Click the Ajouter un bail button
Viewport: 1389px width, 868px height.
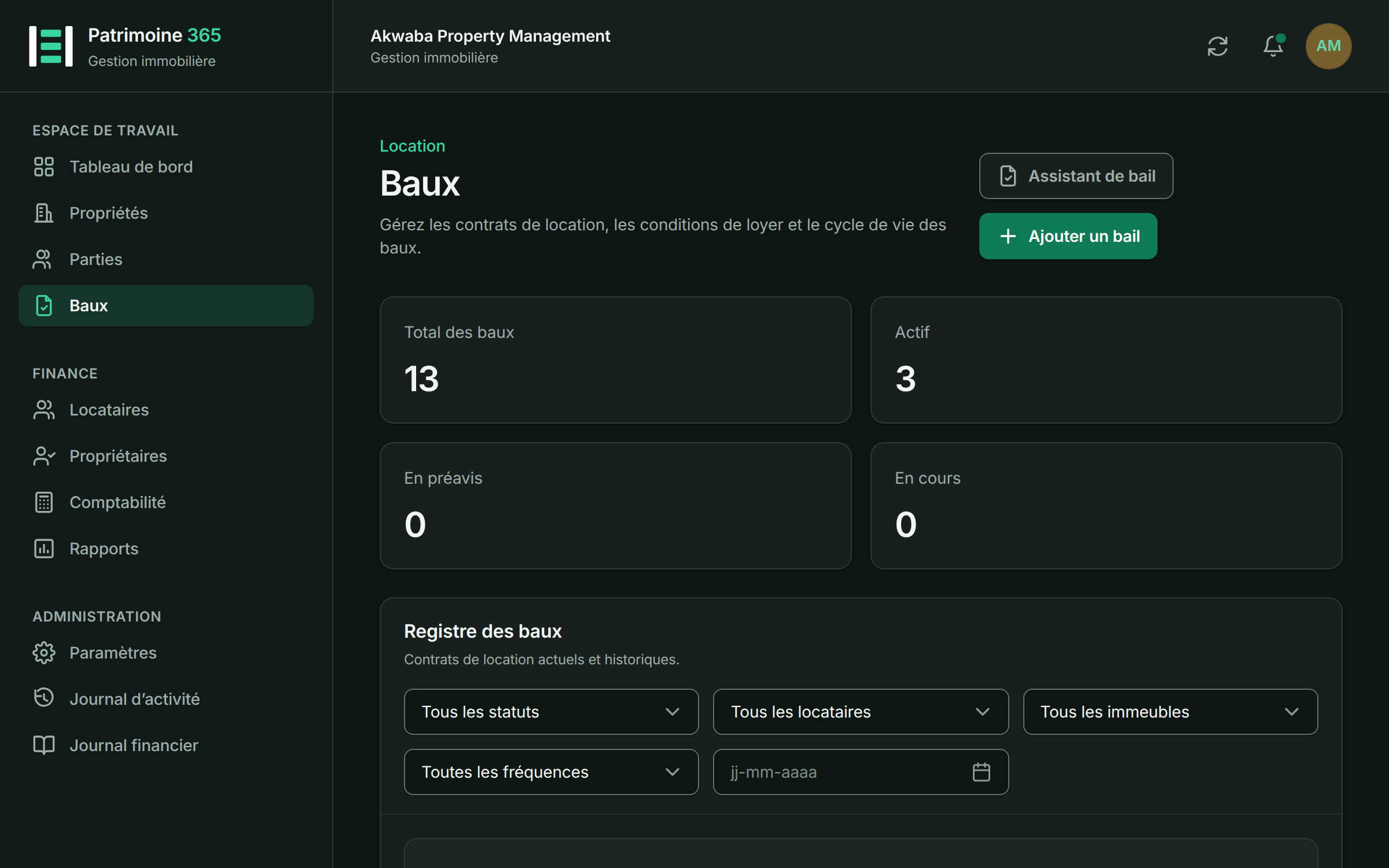pyautogui.click(x=1068, y=236)
